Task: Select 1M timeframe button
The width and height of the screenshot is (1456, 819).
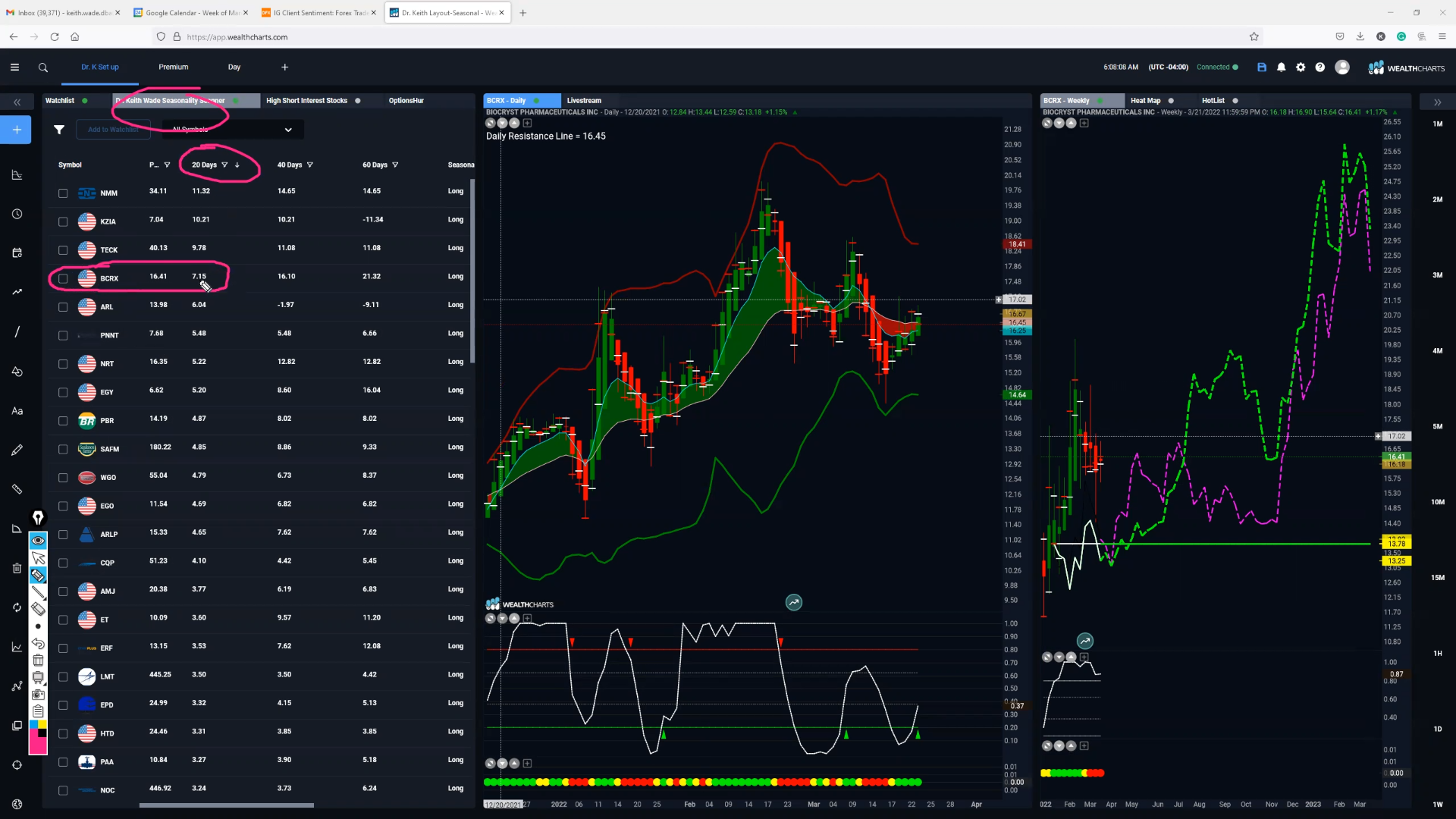Action: [1438, 124]
